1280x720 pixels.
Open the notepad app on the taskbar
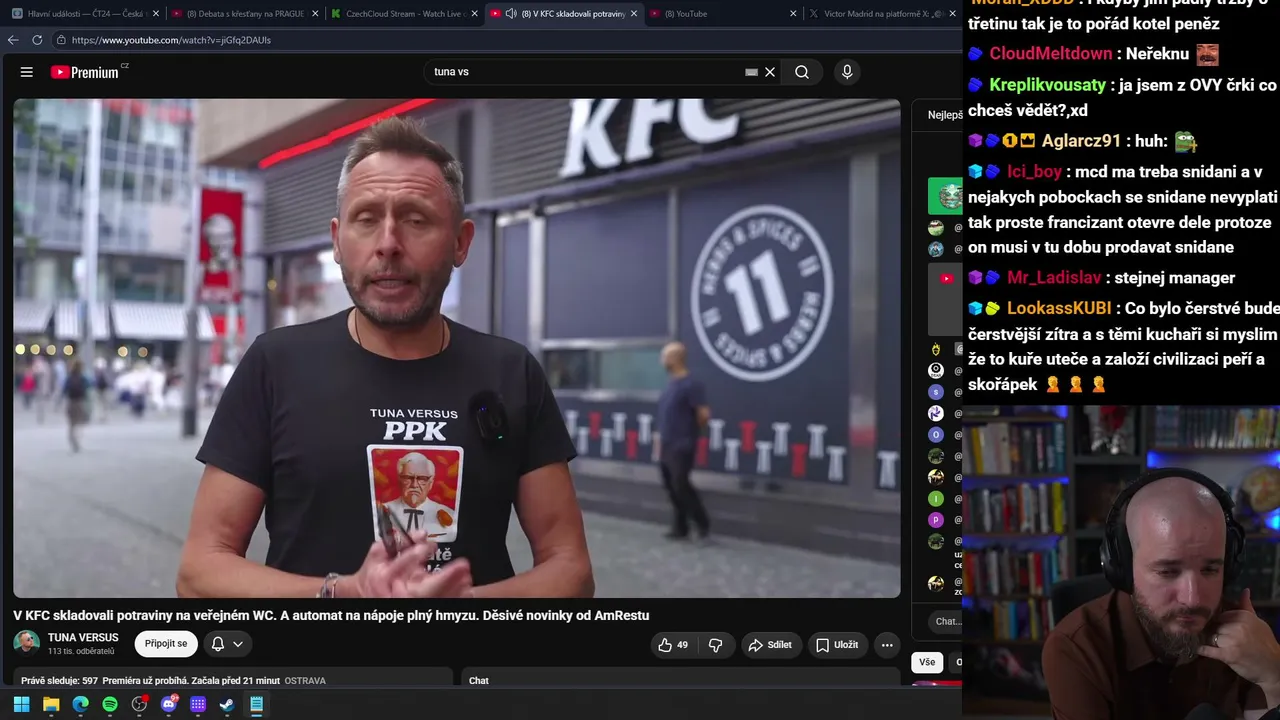[x=257, y=704]
